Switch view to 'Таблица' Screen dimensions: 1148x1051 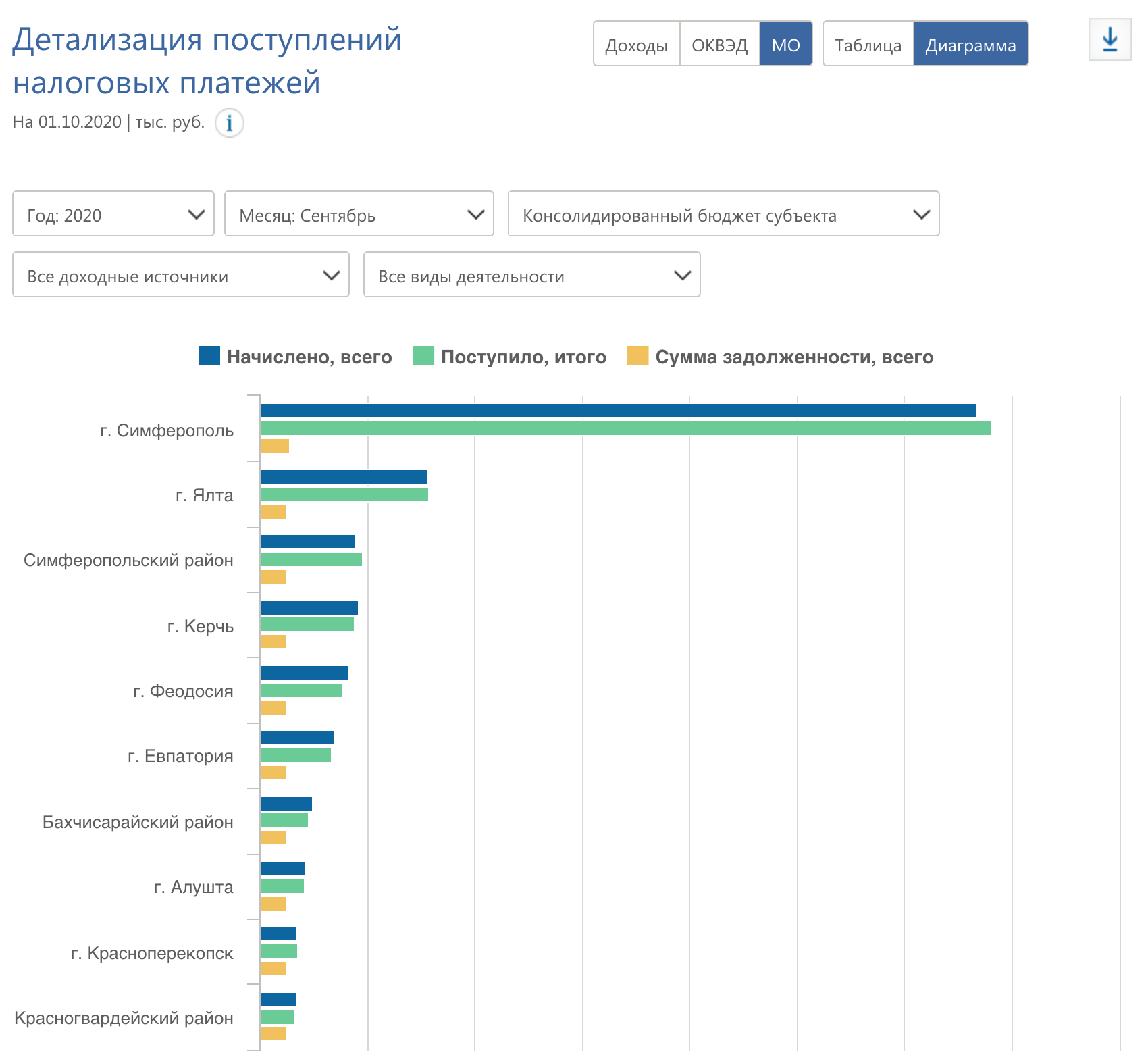pyautogui.click(x=868, y=45)
